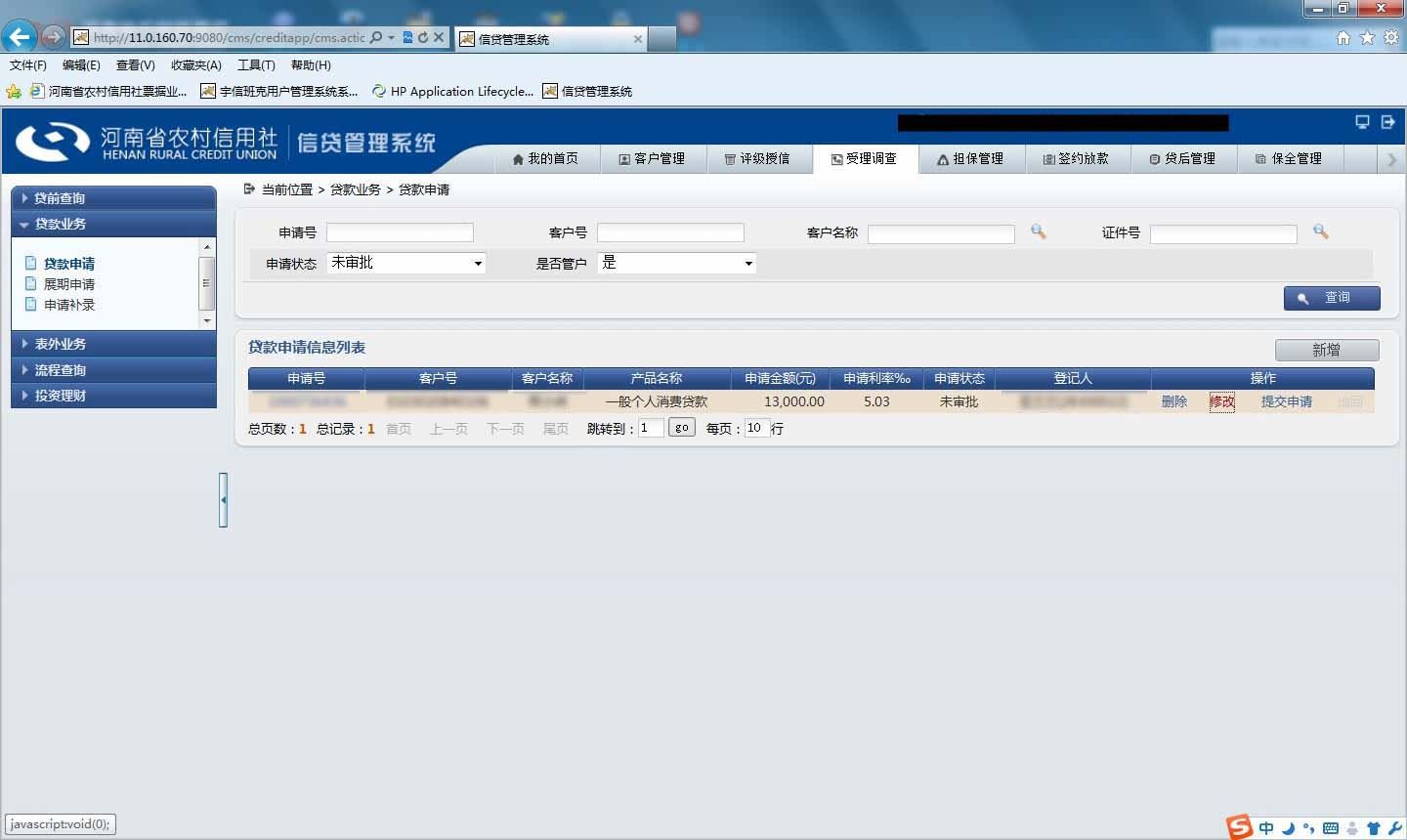Open the address bar URL dropdown arrow
This screenshot has height=840, width=1407.
pyautogui.click(x=392, y=37)
